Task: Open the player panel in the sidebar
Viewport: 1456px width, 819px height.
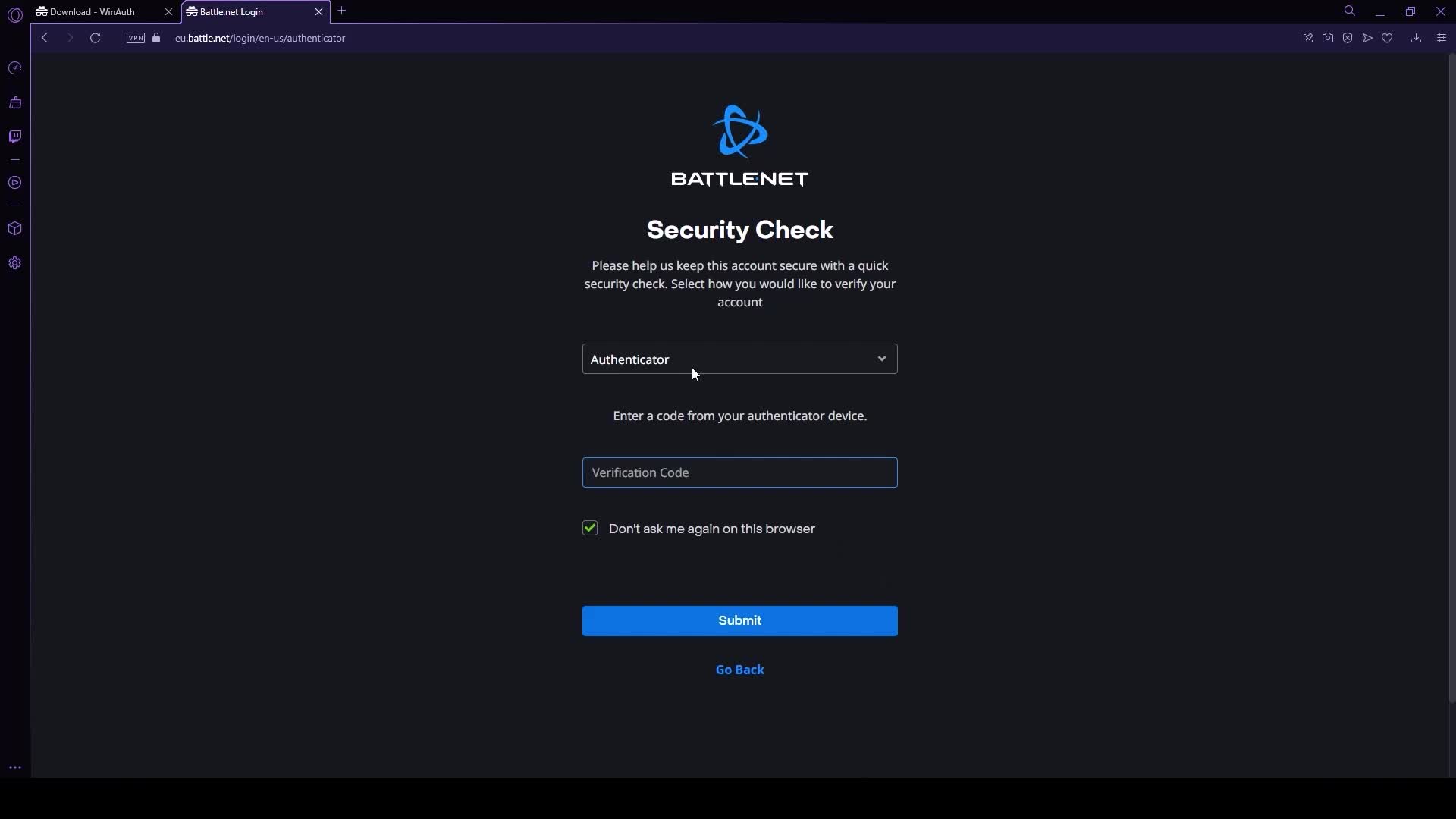Action: [x=15, y=183]
